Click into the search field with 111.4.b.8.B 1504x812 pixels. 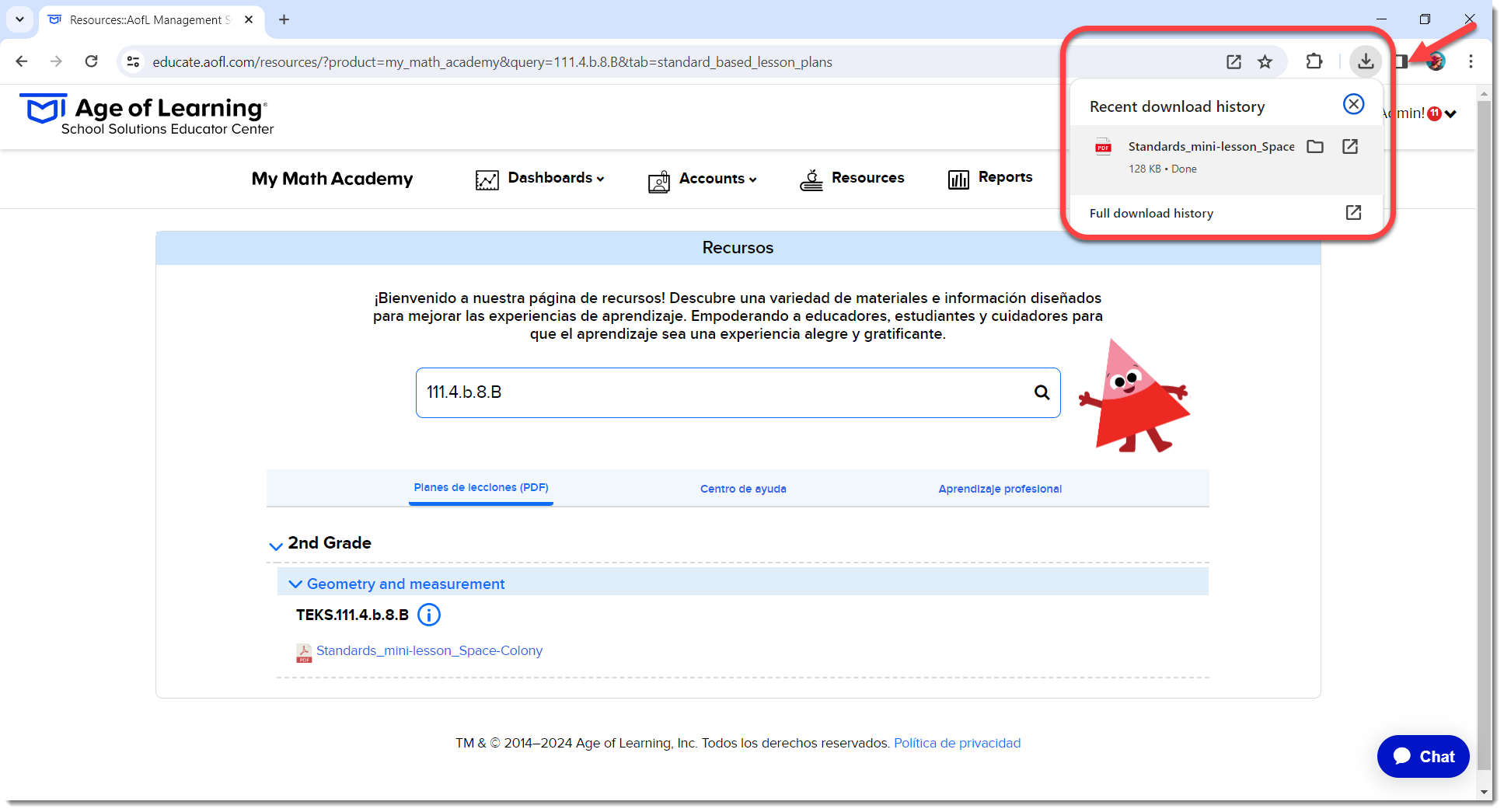pyautogui.click(x=738, y=392)
